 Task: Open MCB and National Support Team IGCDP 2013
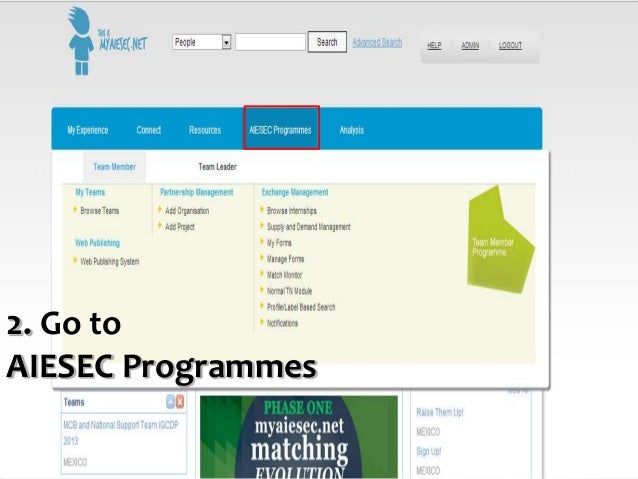point(121,433)
